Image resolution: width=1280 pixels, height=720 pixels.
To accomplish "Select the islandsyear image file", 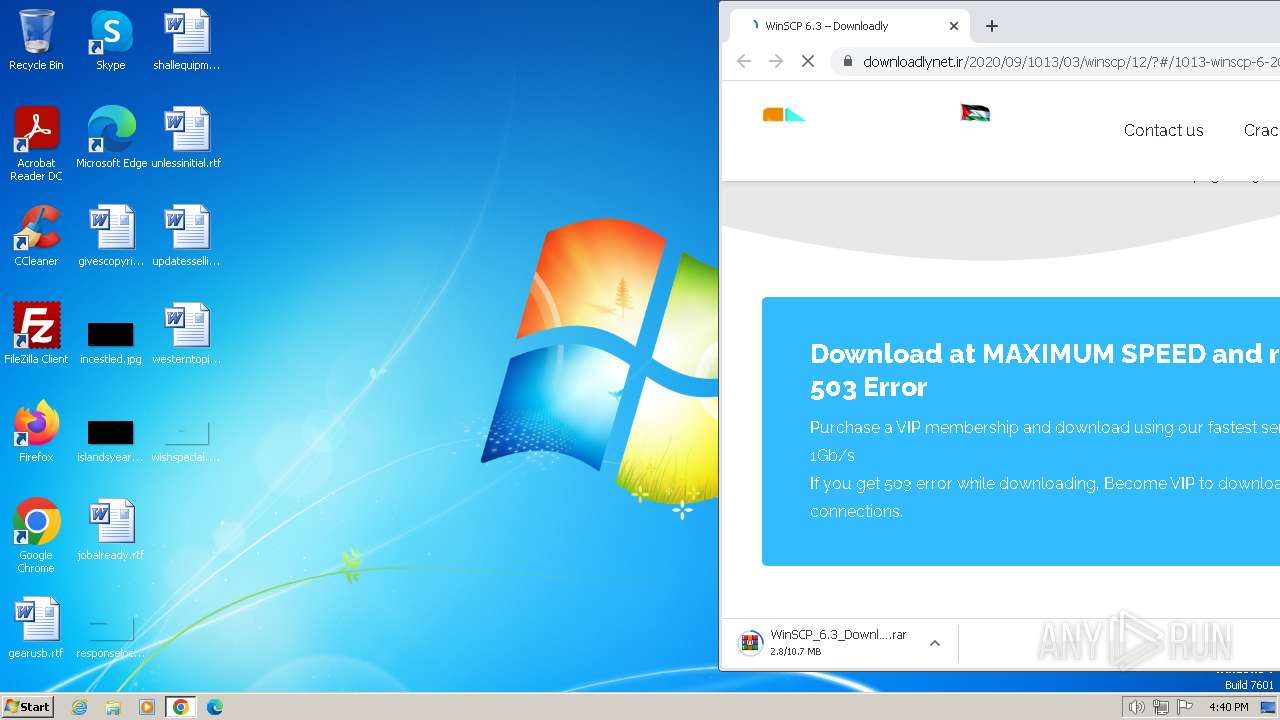I will (111, 440).
